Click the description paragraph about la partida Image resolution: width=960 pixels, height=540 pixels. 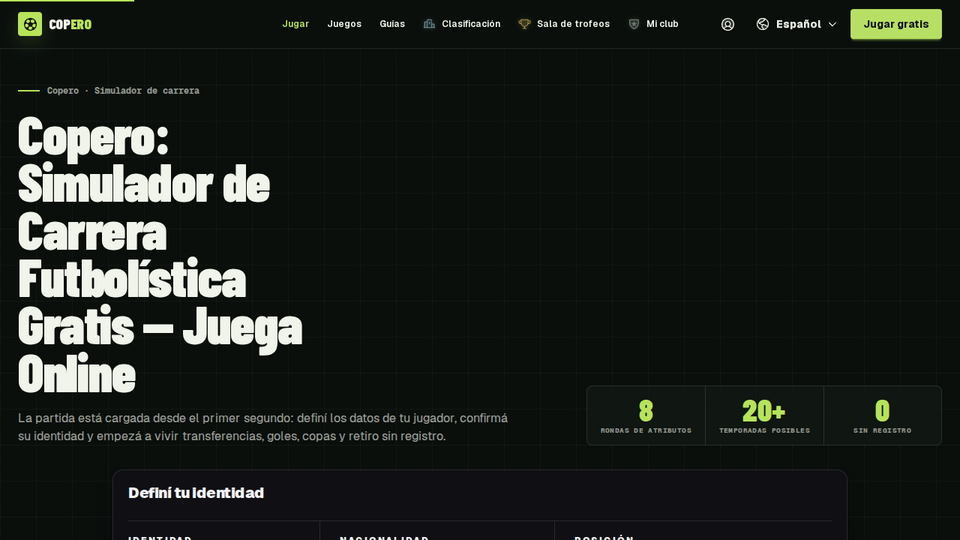(263, 427)
